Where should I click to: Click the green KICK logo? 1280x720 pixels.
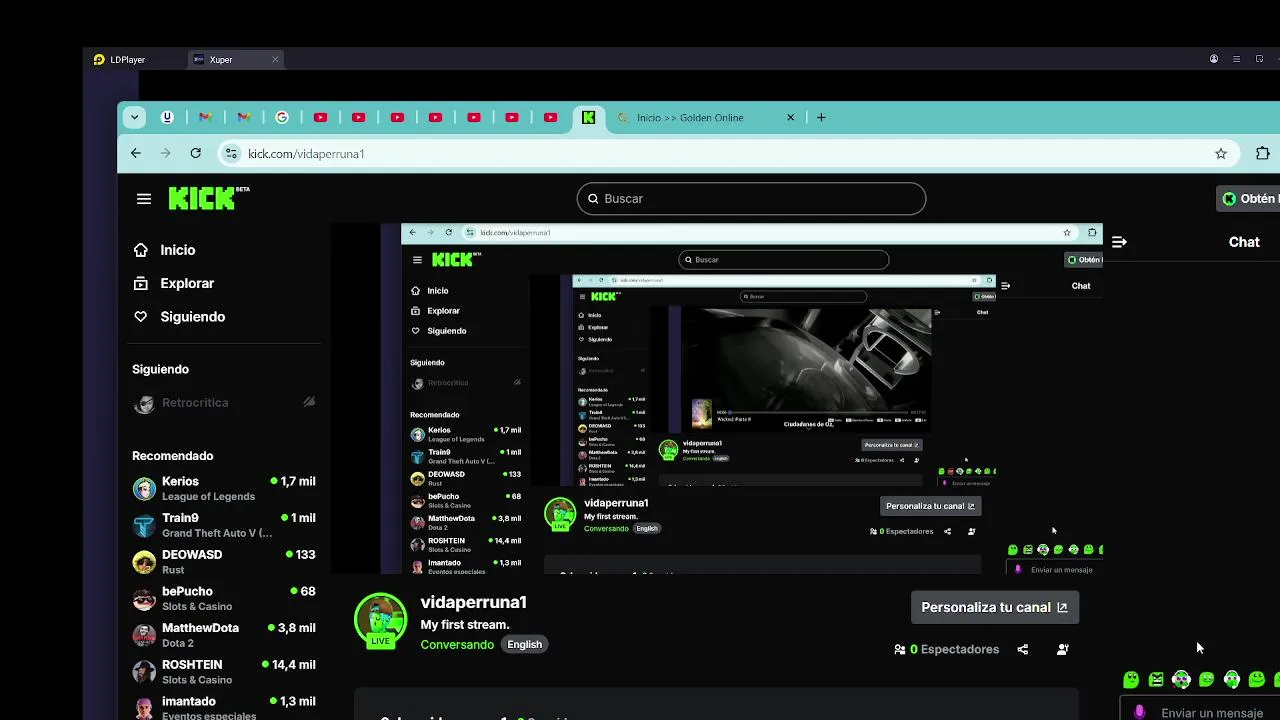tap(202, 198)
